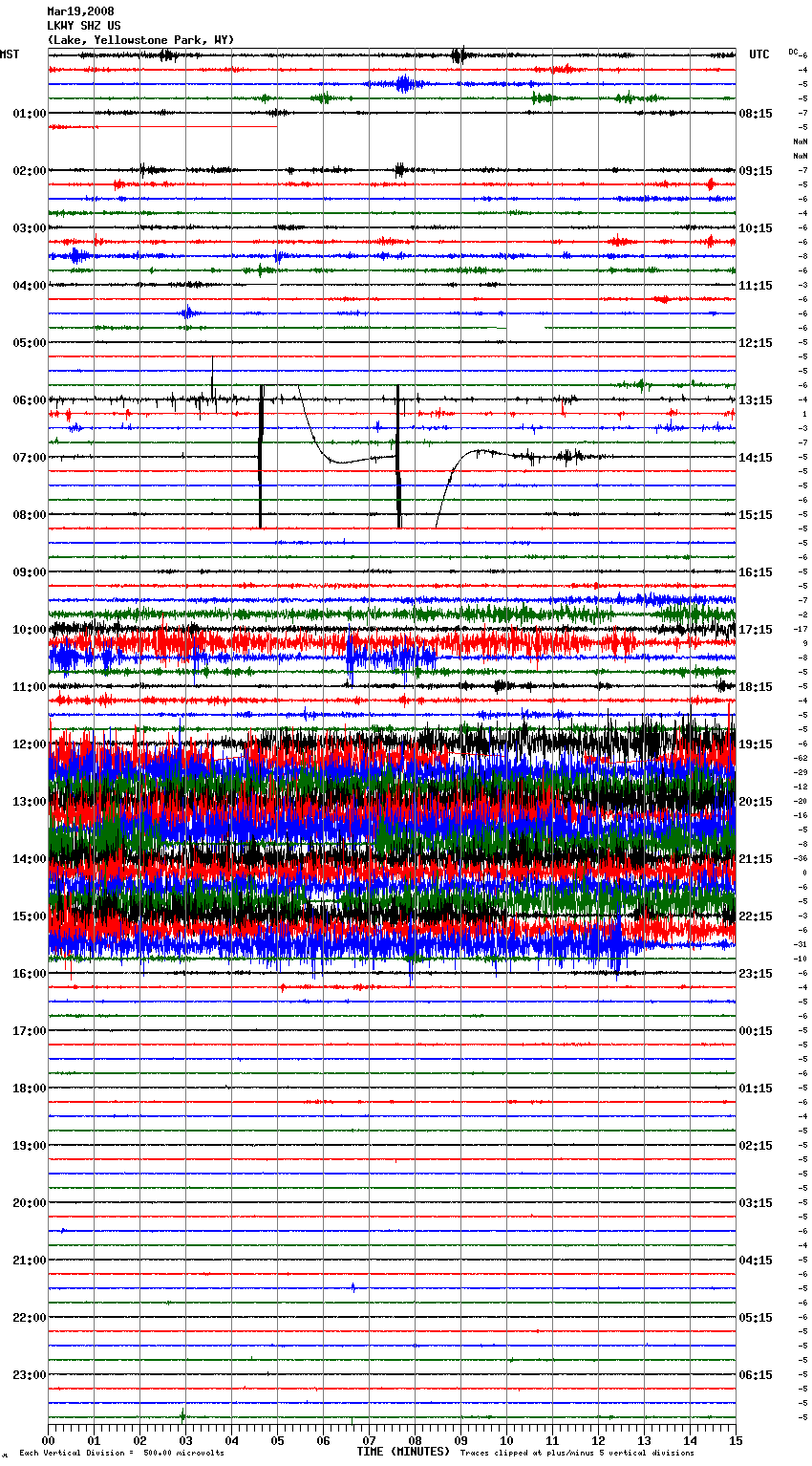Select the 02:00 MST time label

point(29,171)
